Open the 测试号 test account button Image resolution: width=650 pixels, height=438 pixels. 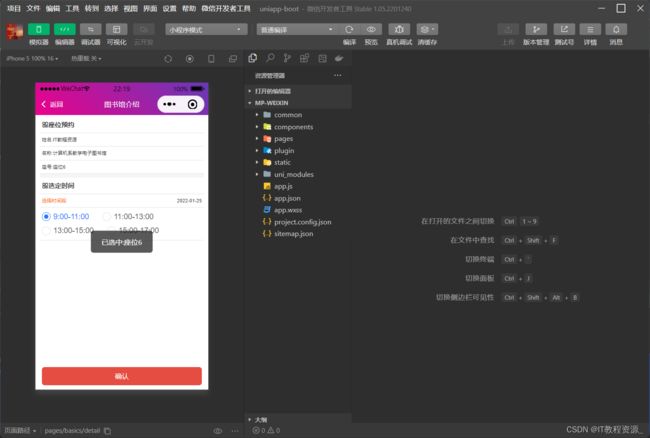pyautogui.click(x=564, y=29)
